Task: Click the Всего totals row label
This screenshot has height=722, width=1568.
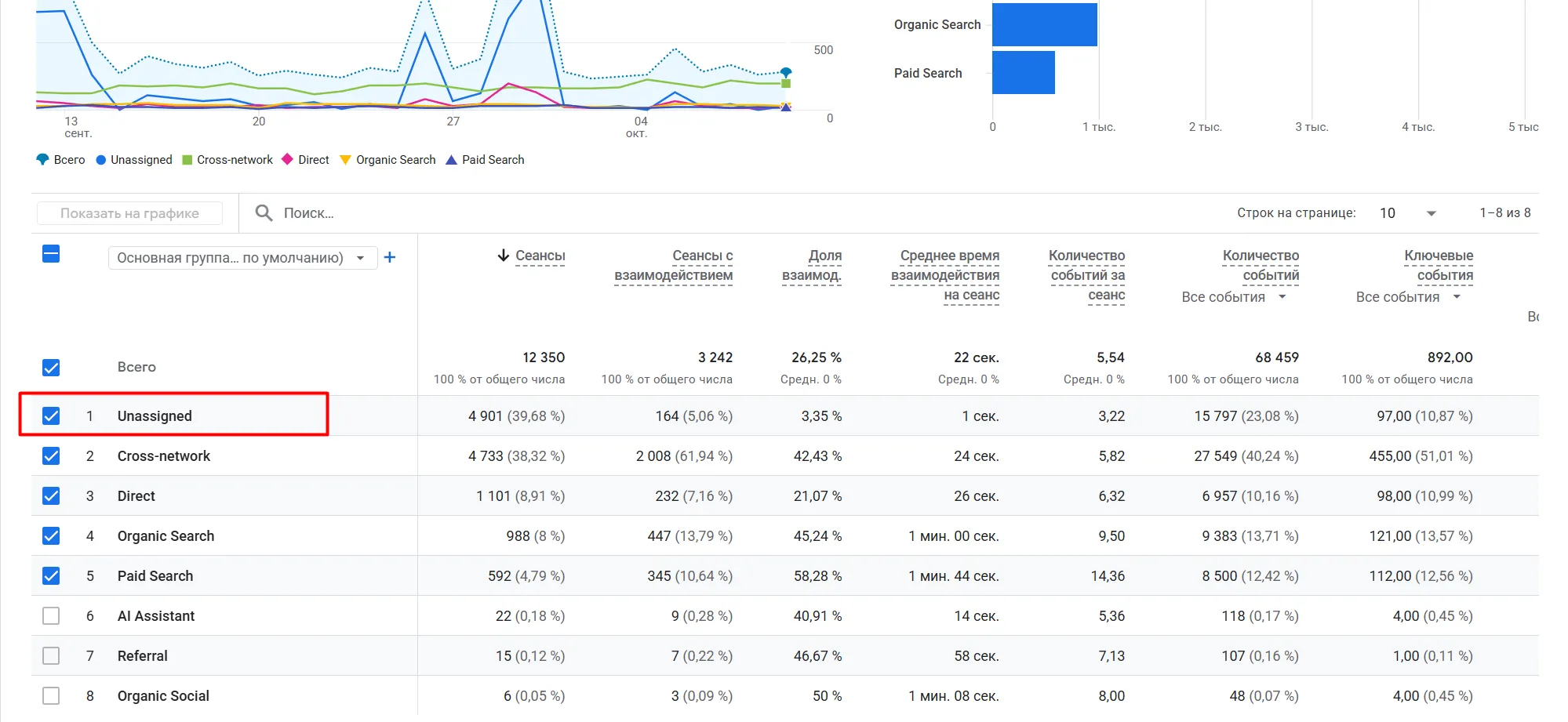Action: [x=136, y=367]
